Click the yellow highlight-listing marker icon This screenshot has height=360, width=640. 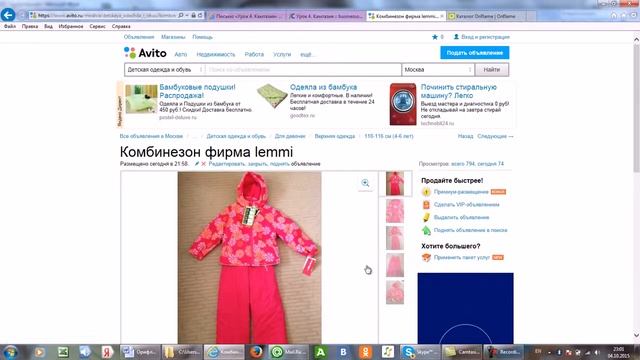(426, 217)
